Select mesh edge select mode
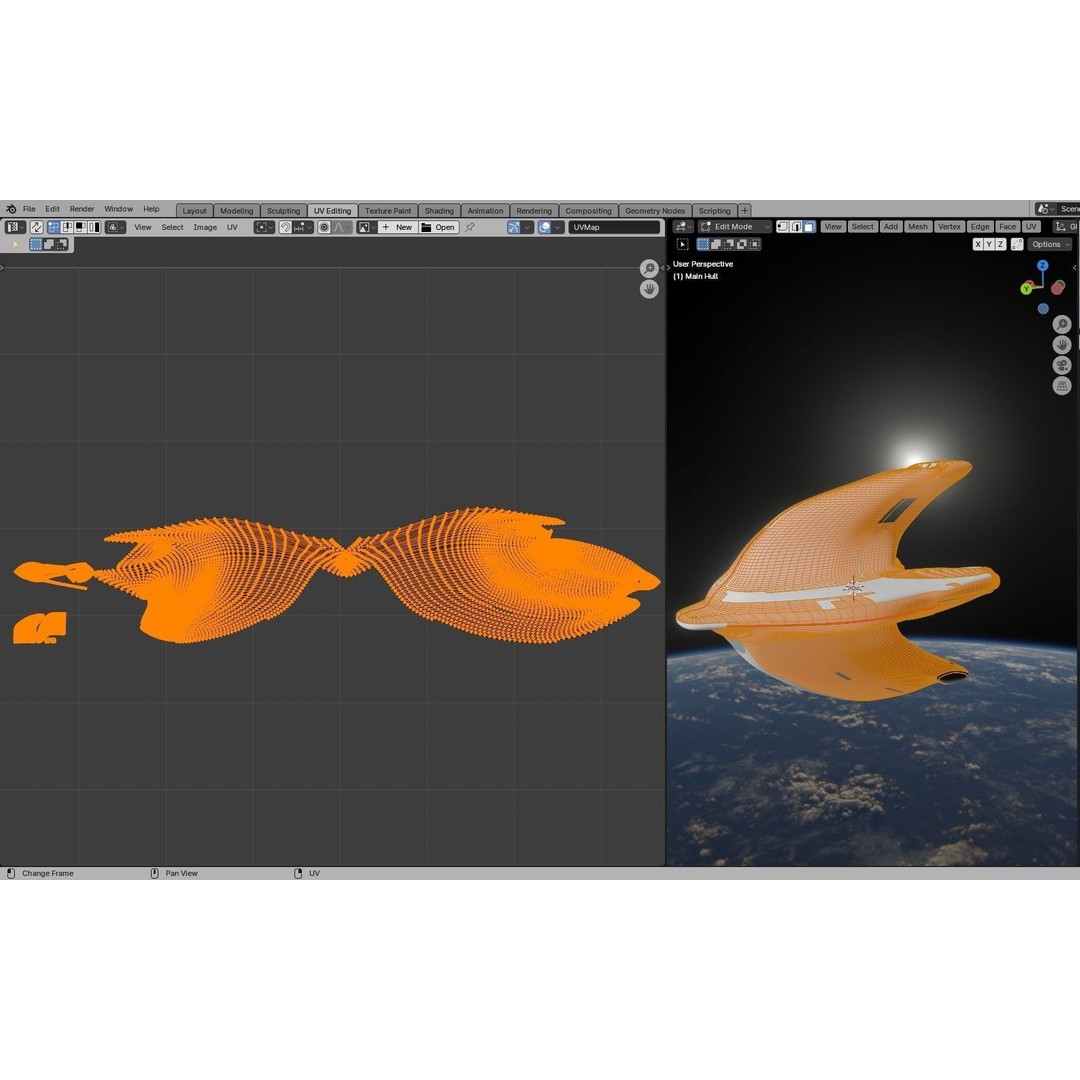Screen dimensions: 1080x1080 click(x=796, y=227)
